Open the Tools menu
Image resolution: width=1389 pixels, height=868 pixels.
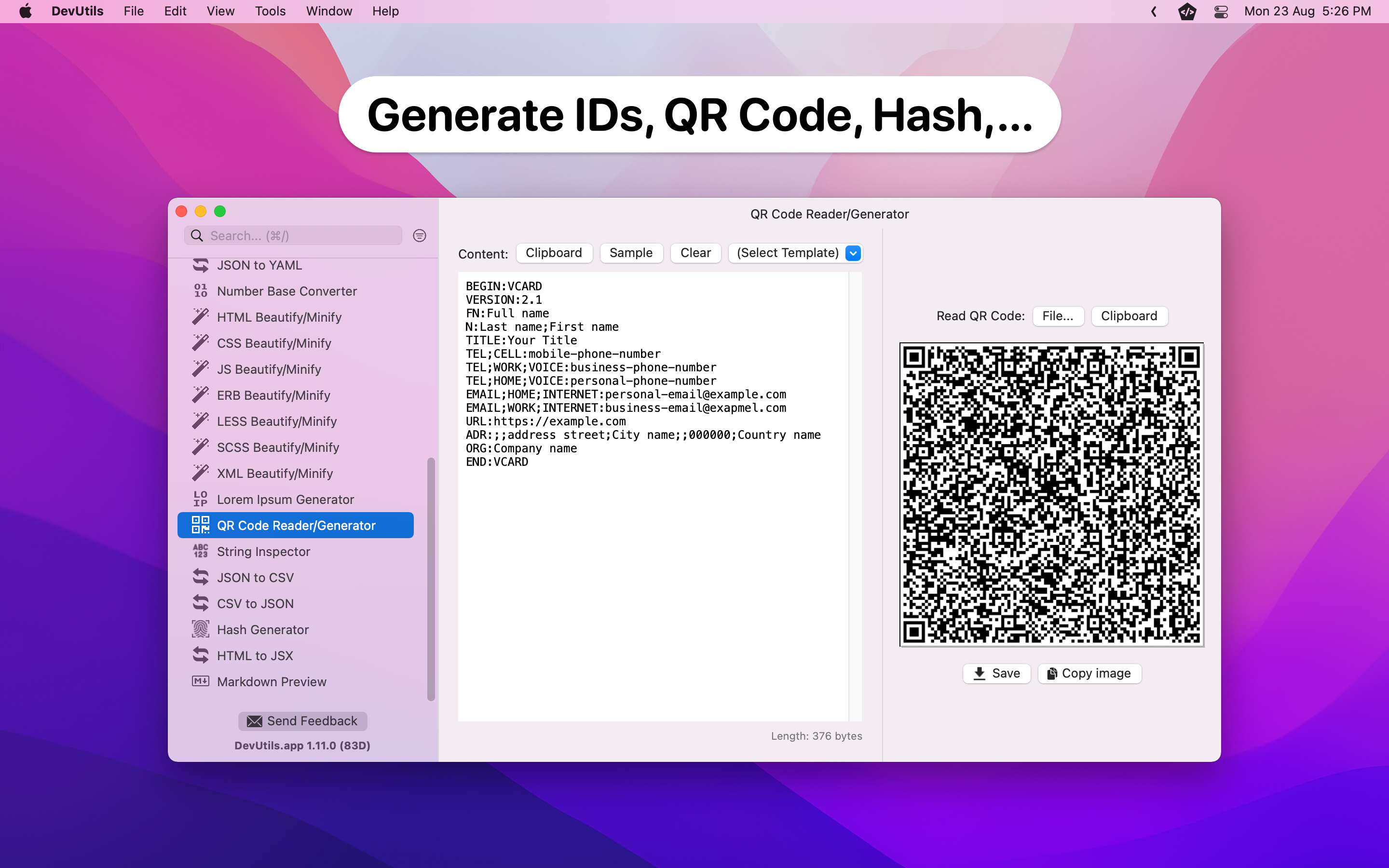point(270,12)
